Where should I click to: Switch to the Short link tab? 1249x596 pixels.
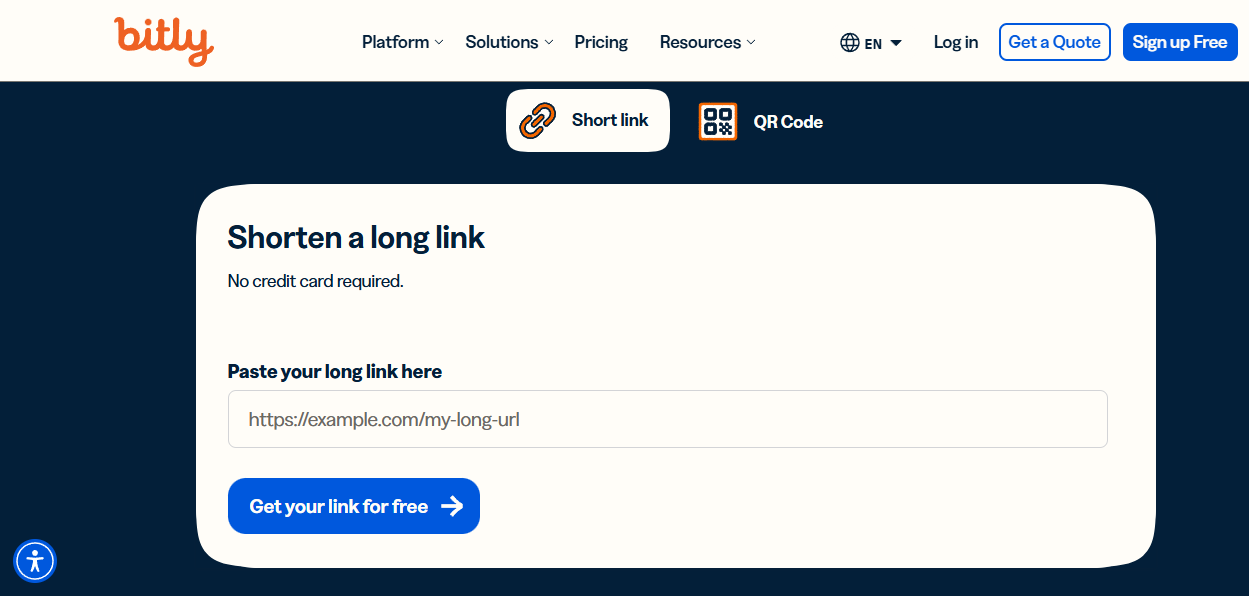[588, 121]
